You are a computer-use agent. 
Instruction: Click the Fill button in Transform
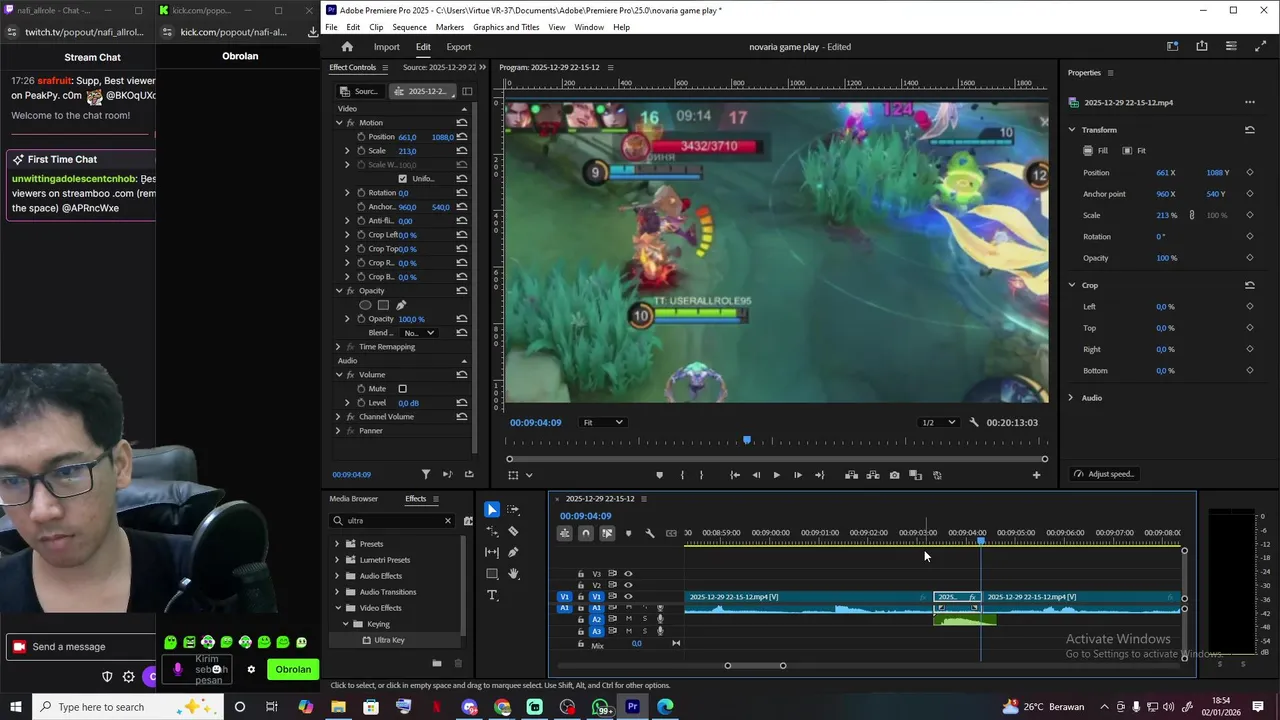(x=1096, y=151)
